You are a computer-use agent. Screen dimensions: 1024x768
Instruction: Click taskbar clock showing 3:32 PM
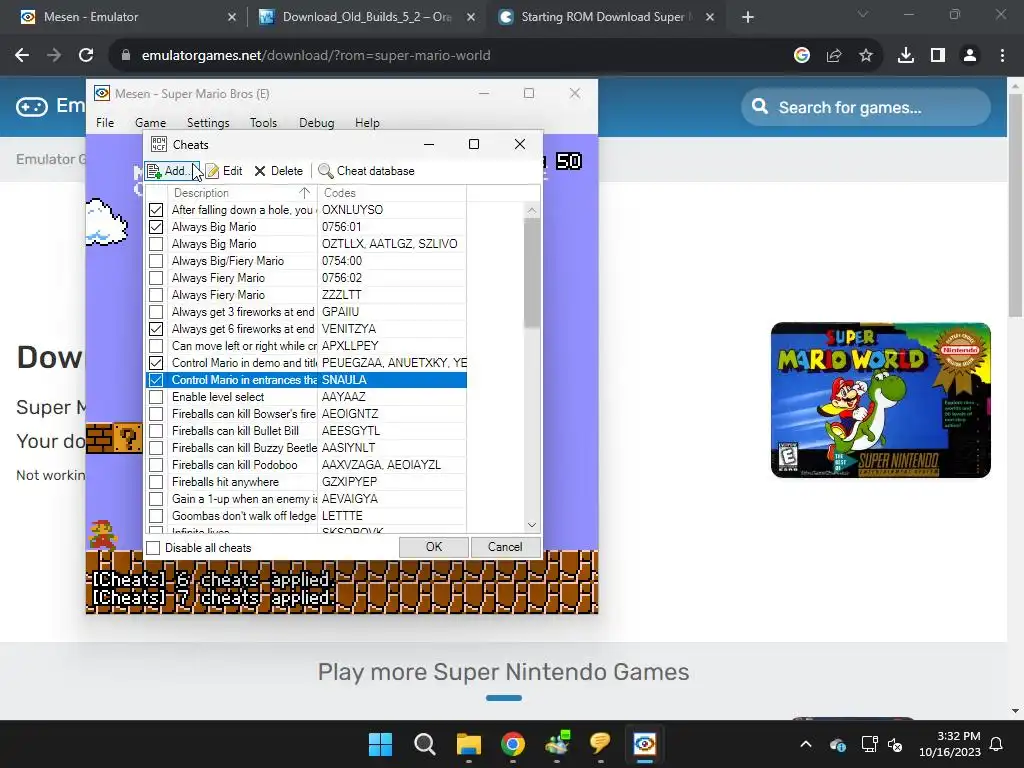pyautogui.click(x=950, y=744)
